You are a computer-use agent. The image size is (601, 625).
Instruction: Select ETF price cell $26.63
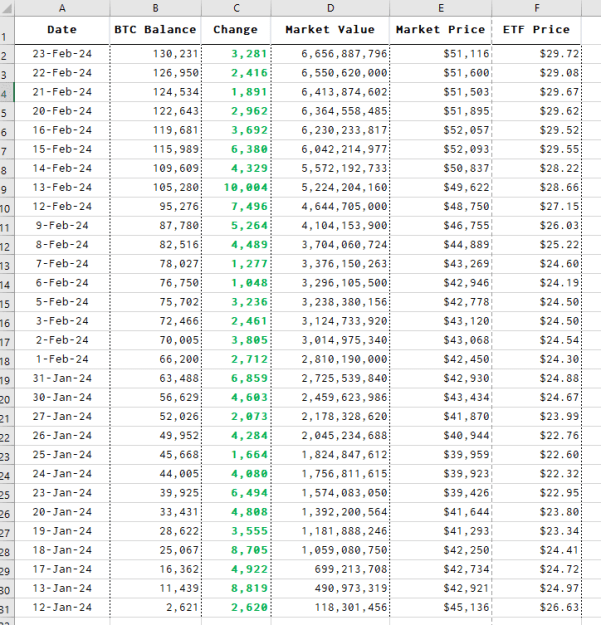[537, 607]
